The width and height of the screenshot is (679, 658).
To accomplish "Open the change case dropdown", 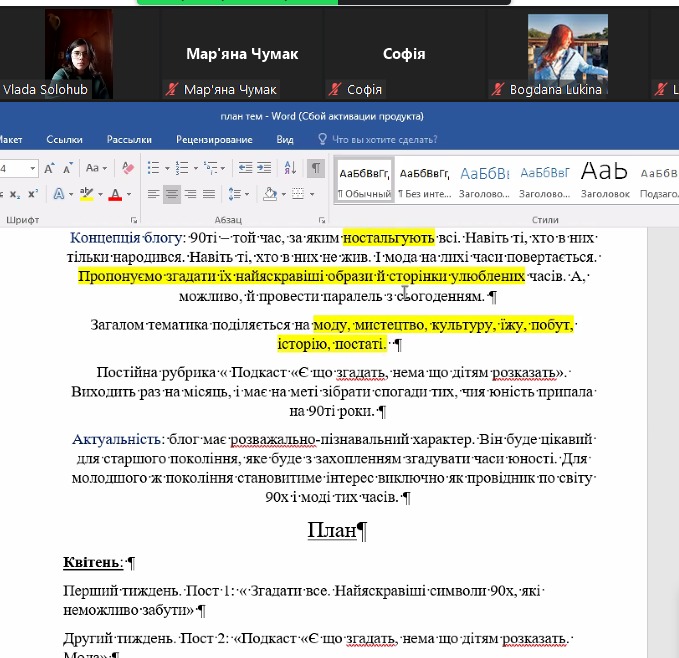I will (96, 168).
